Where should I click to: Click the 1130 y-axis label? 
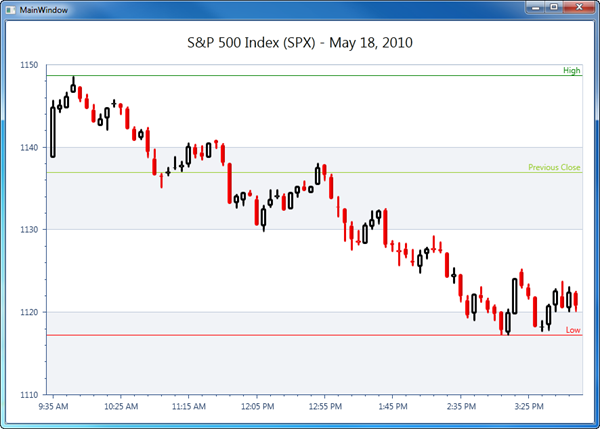point(29,230)
